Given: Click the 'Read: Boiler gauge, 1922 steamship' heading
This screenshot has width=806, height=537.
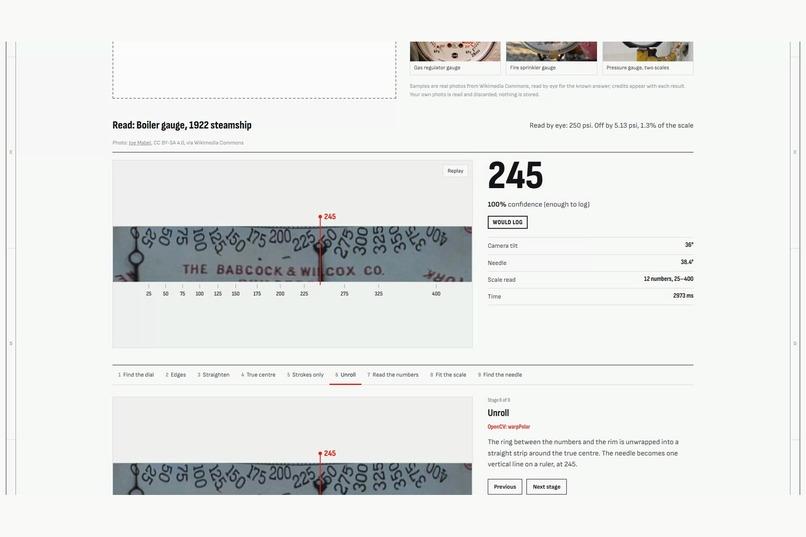Looking at the screenshot, I should tap(182, 125).
